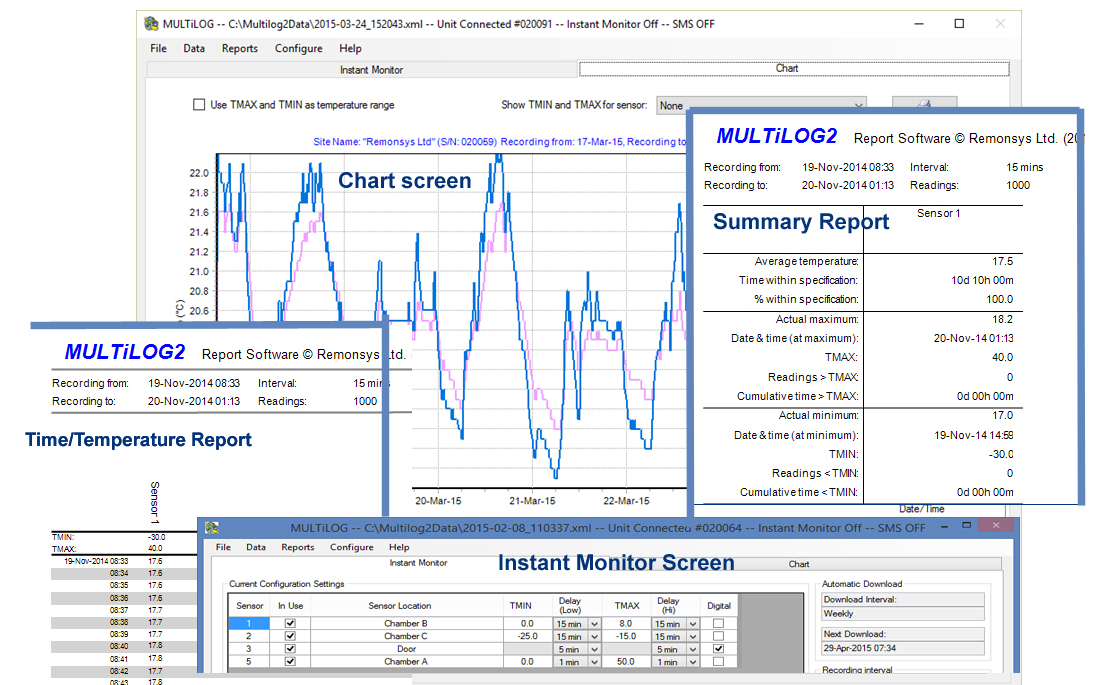The width and height of the screenshot is (1108, 685).
Task: Open Reports menu in Instant Monitor Screen window
Action: 297,547
